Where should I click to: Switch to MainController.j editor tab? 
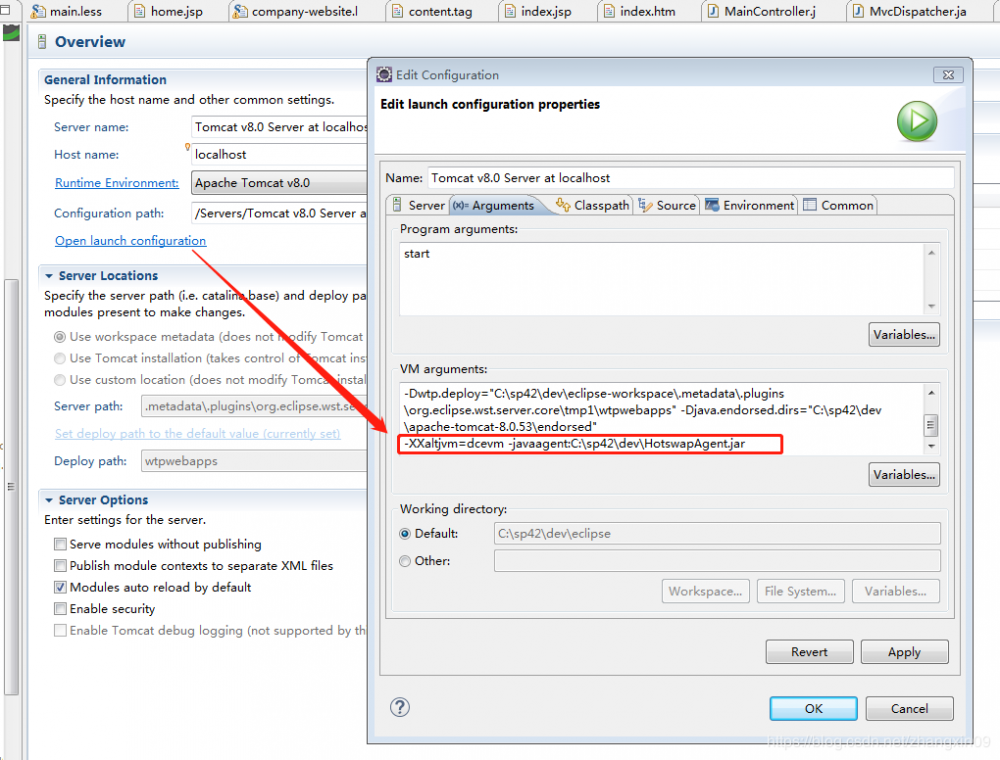coord(762,11)
